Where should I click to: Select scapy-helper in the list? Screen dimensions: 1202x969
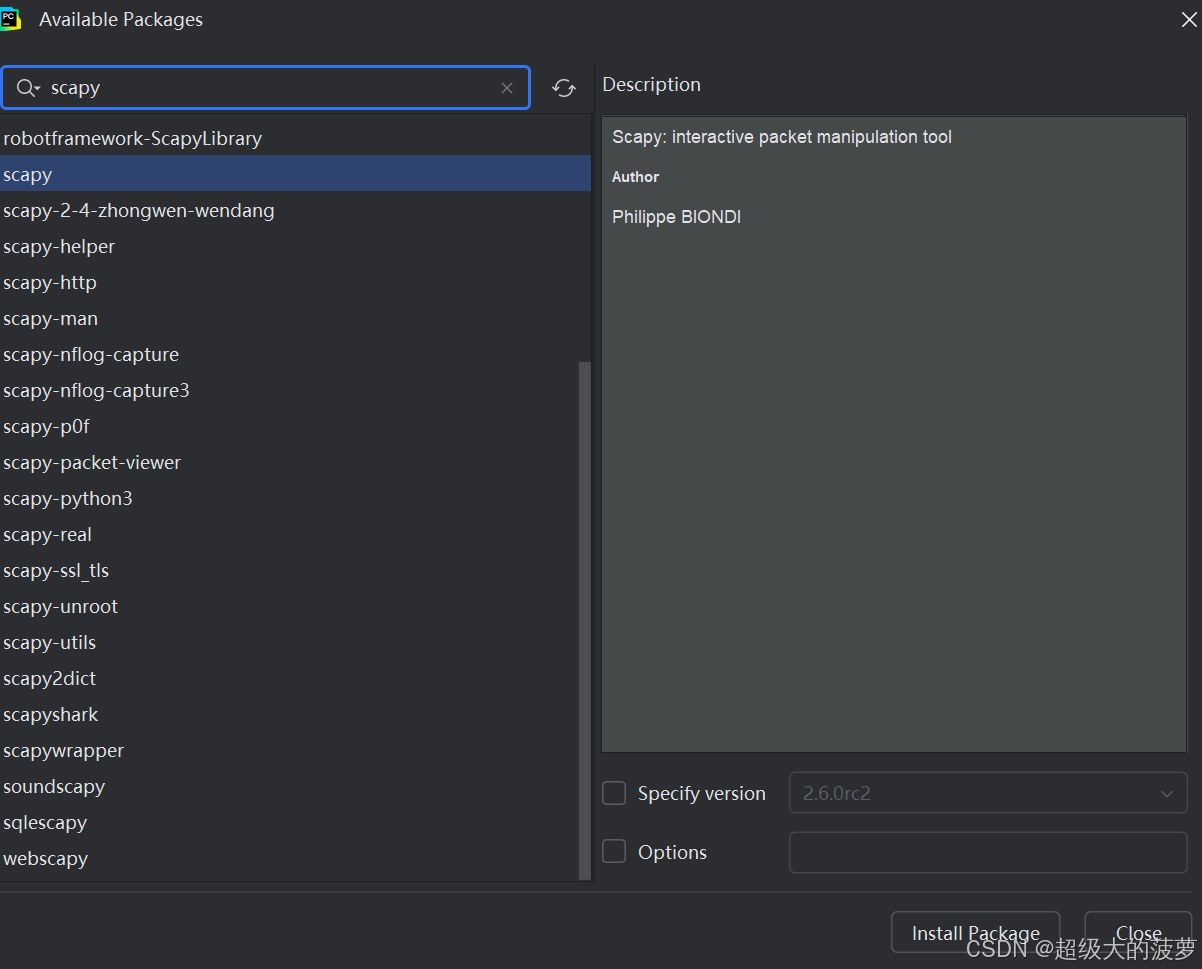pyautogui.click(x=295, y=246)
